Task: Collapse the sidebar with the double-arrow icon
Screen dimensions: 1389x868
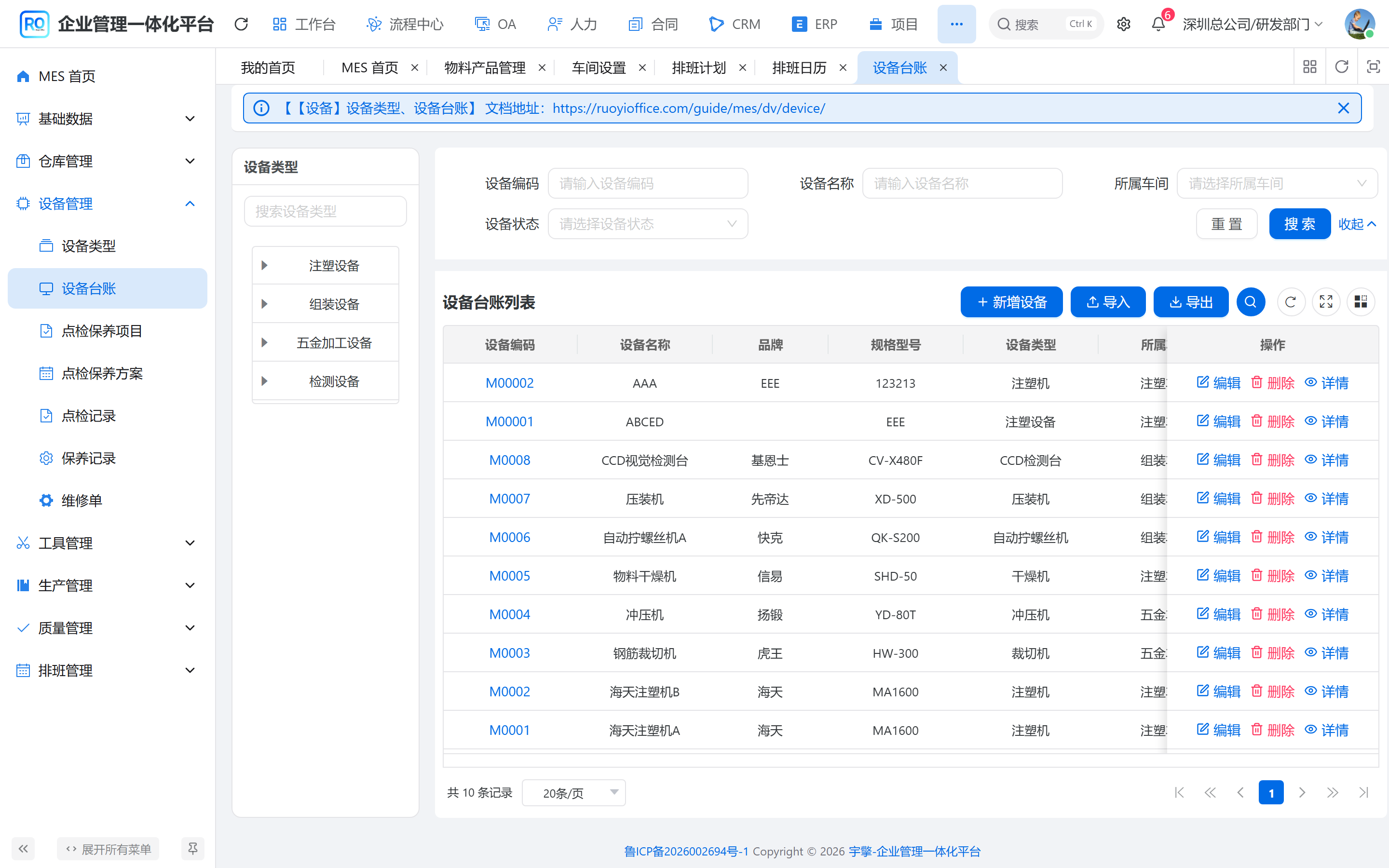Action: [23, 849]
